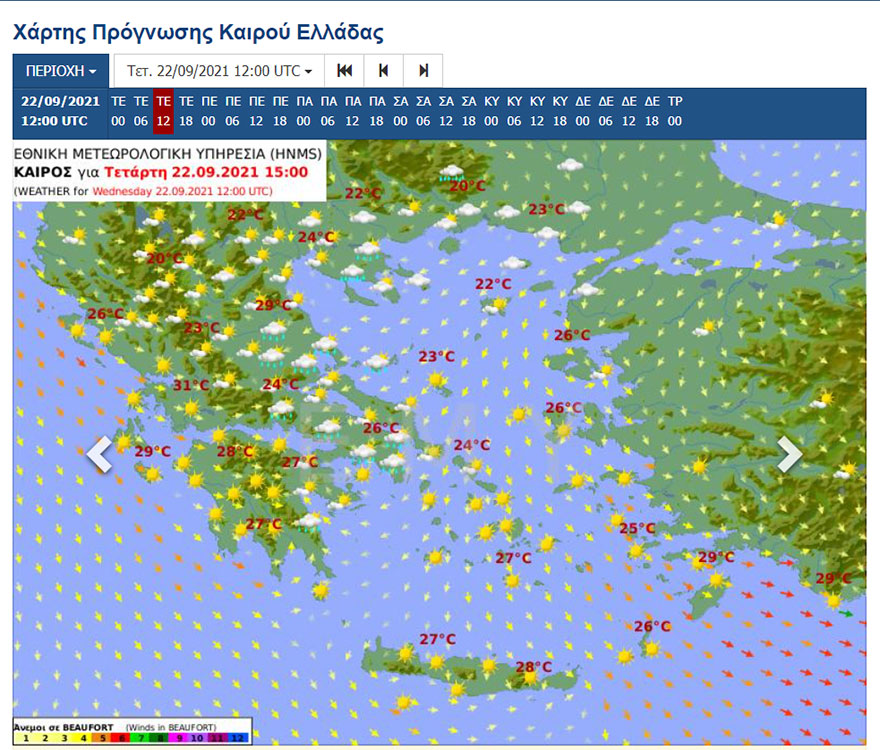The width and height of the screenshot is (880, 750).
Task: Open the ΠΕΡΙΟΧΗ region dropdown
Action: (x=61, y=71)
